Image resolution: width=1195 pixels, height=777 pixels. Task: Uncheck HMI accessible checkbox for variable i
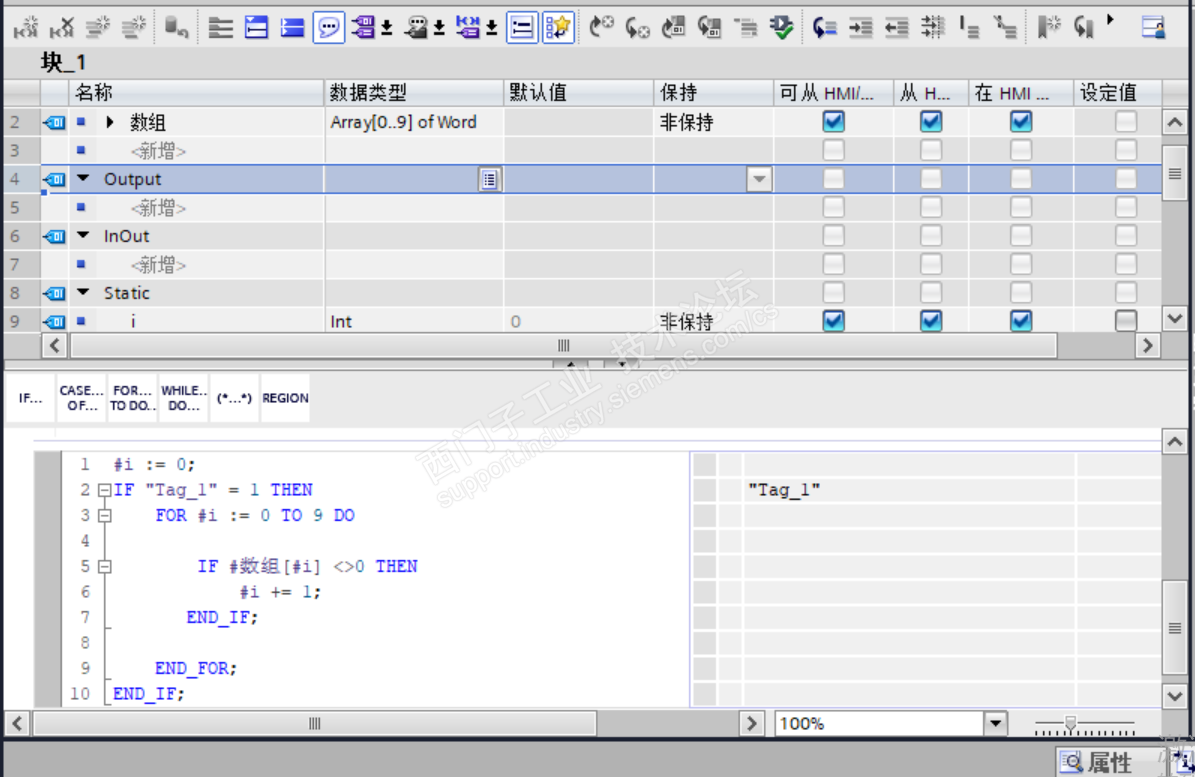click(834, 321)
